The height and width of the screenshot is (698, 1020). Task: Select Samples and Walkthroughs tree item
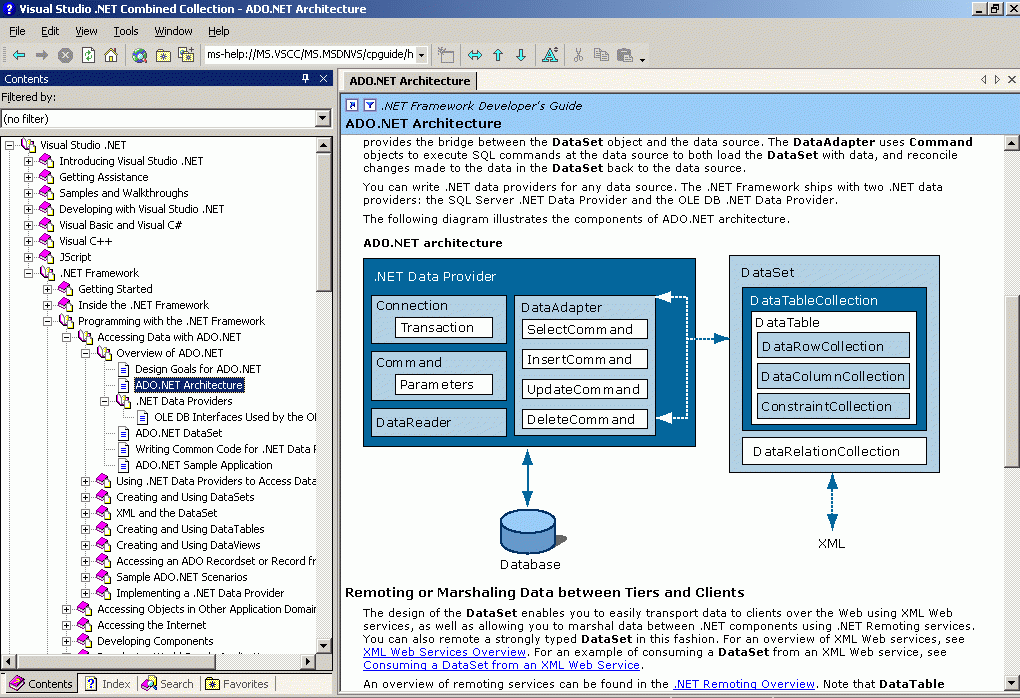(124, 193)
